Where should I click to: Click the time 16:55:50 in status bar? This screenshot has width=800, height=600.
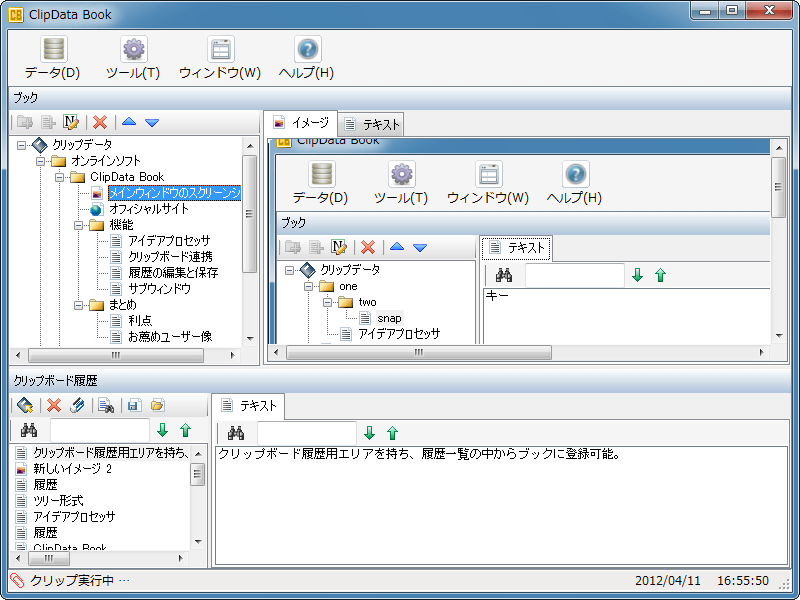point(742,581)
